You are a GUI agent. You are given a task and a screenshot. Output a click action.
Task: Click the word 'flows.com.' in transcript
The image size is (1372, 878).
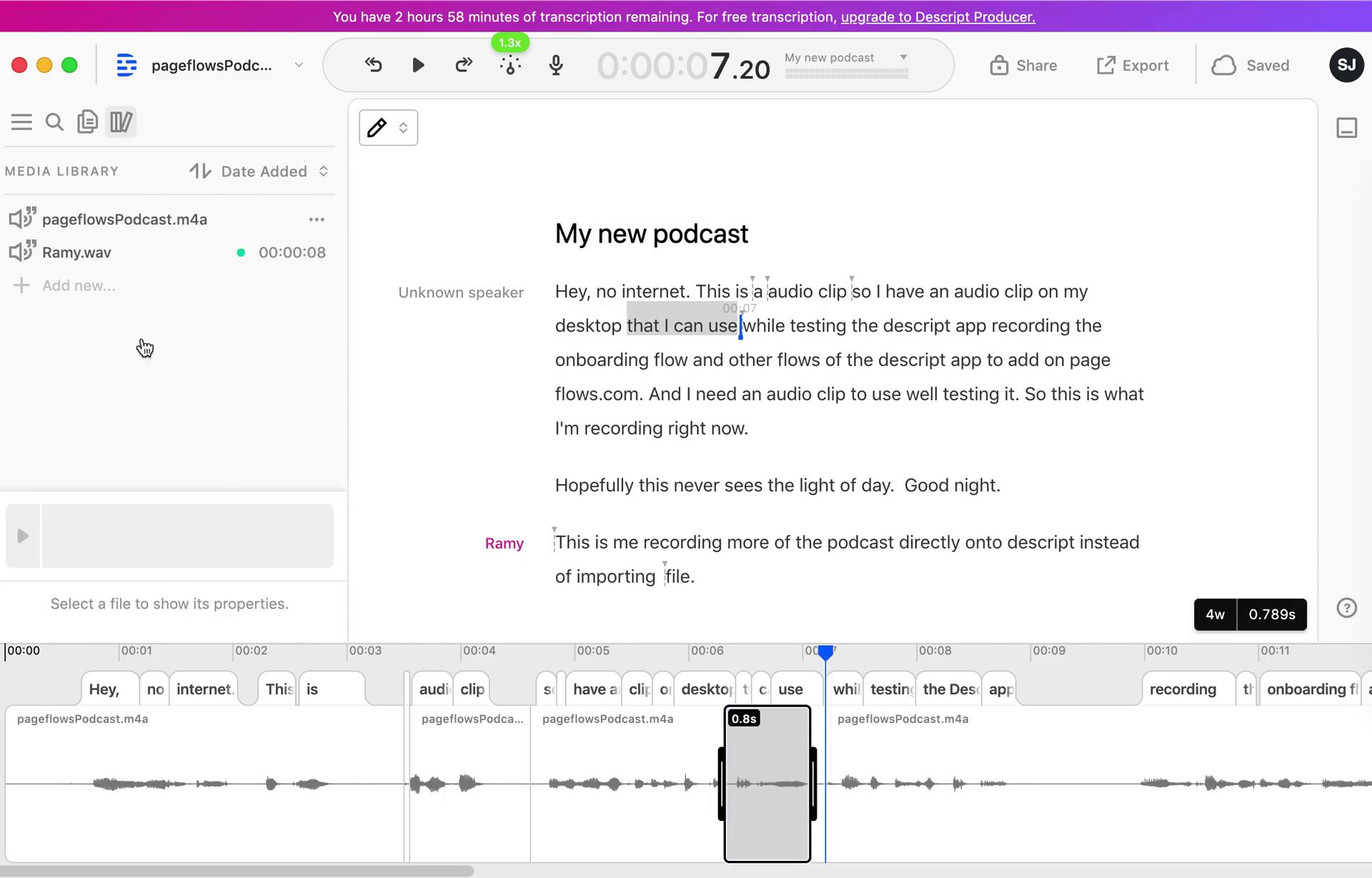pyautogui.click(x=599, y=394)
